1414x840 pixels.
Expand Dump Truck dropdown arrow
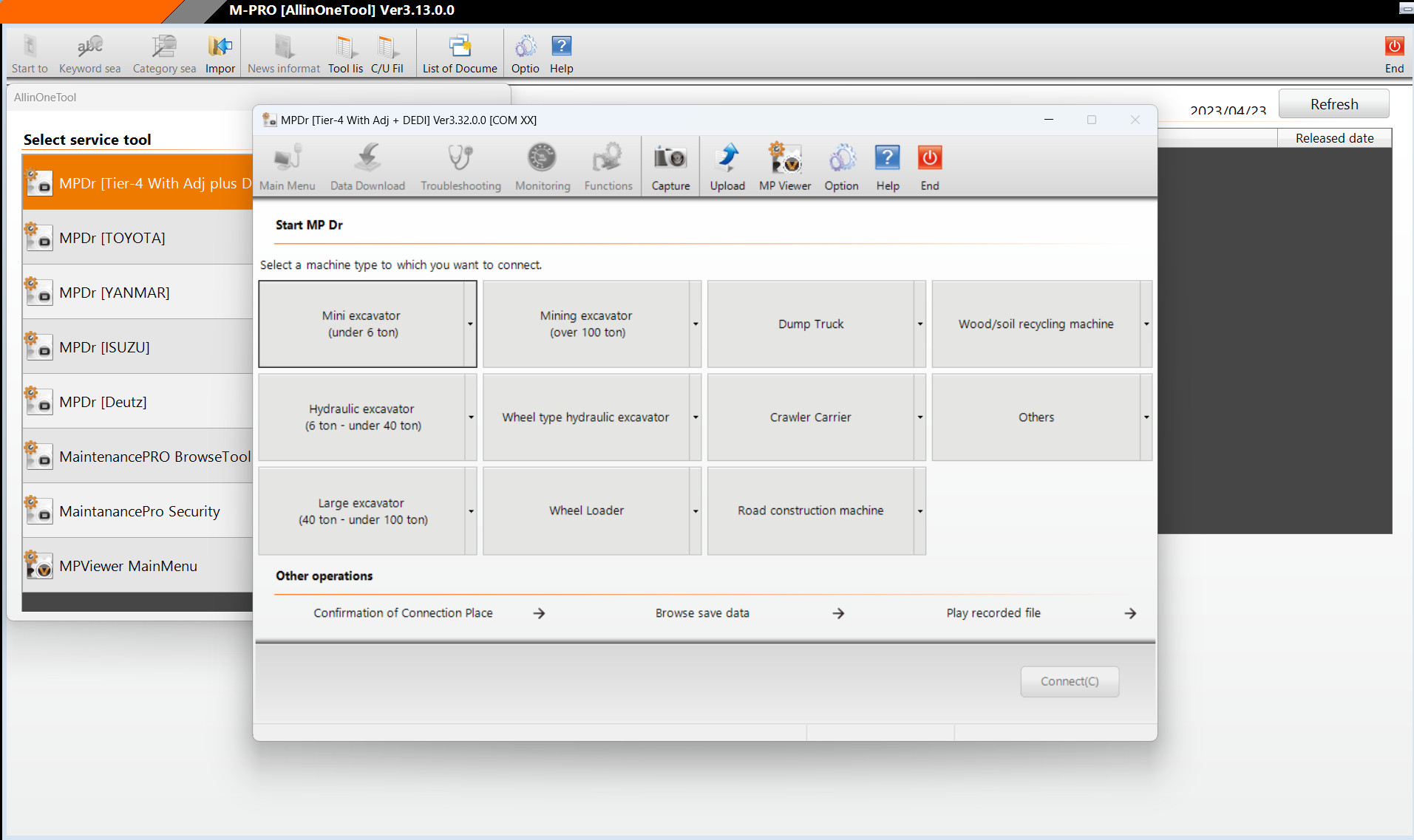[x=920, y=324]
